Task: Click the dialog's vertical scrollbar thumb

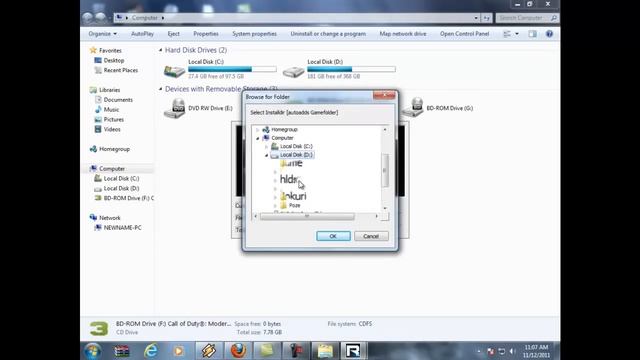Action: [x=384, y=170]
